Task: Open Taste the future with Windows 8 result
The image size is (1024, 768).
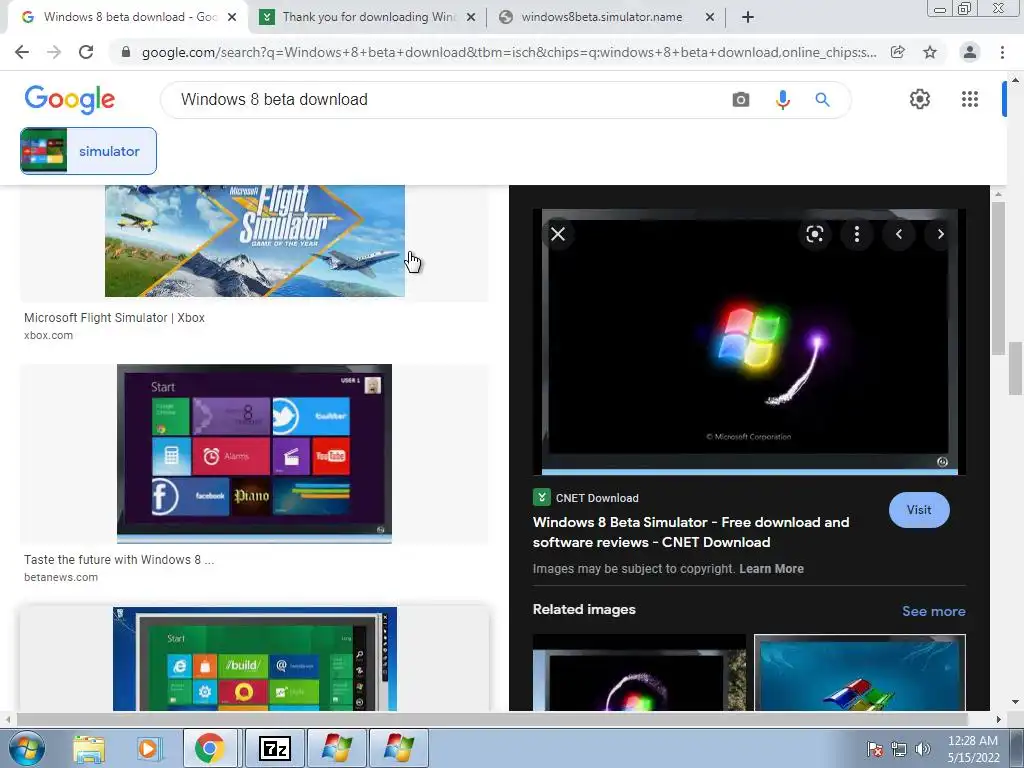Action: click(119, 560)
